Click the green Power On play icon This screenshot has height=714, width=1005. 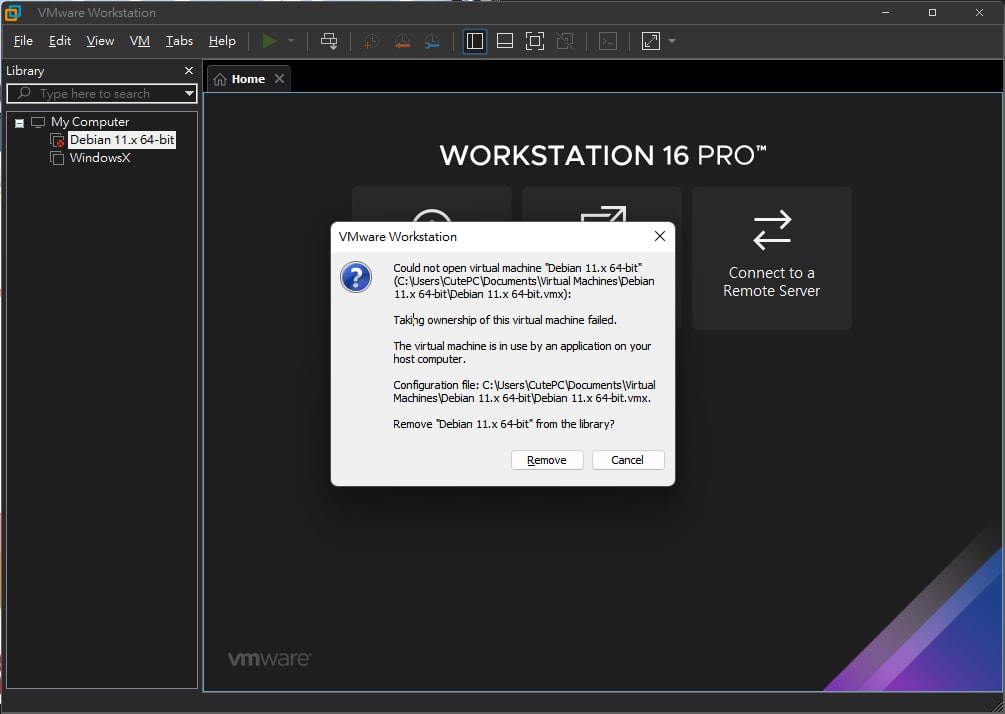270,41
